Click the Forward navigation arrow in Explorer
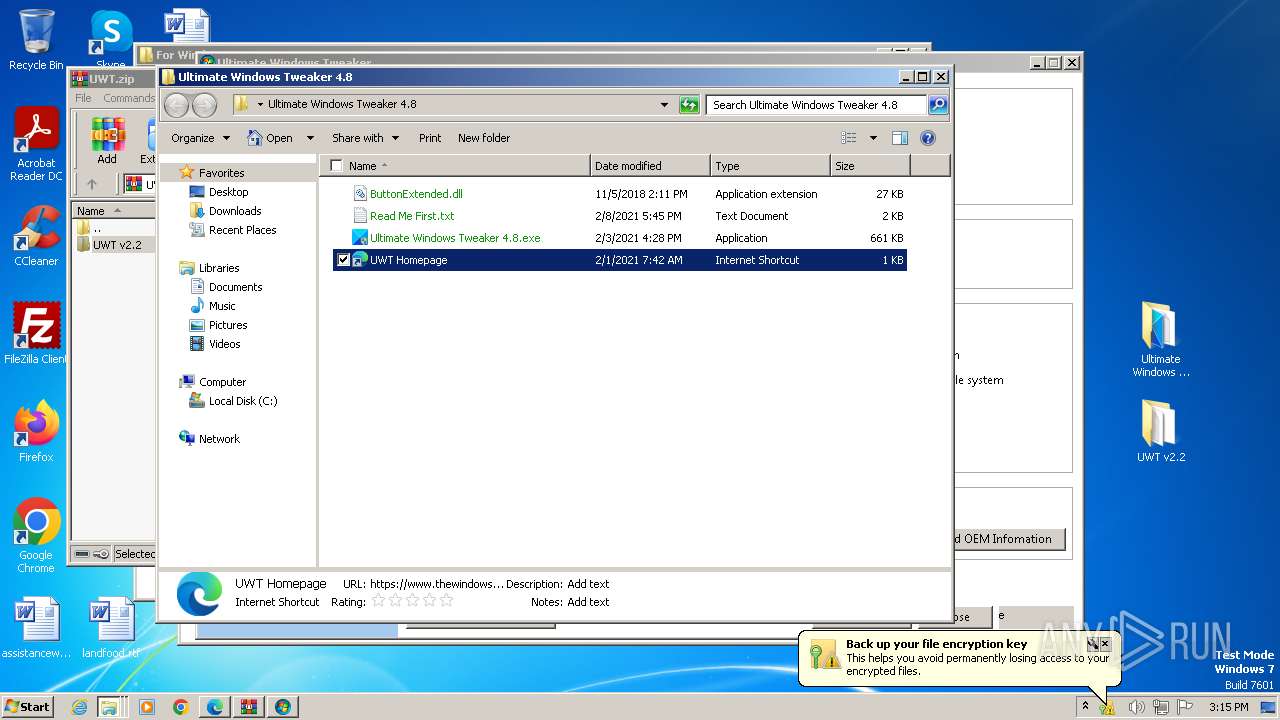The height and width of the screenshot is (720, 1280). 204,104
